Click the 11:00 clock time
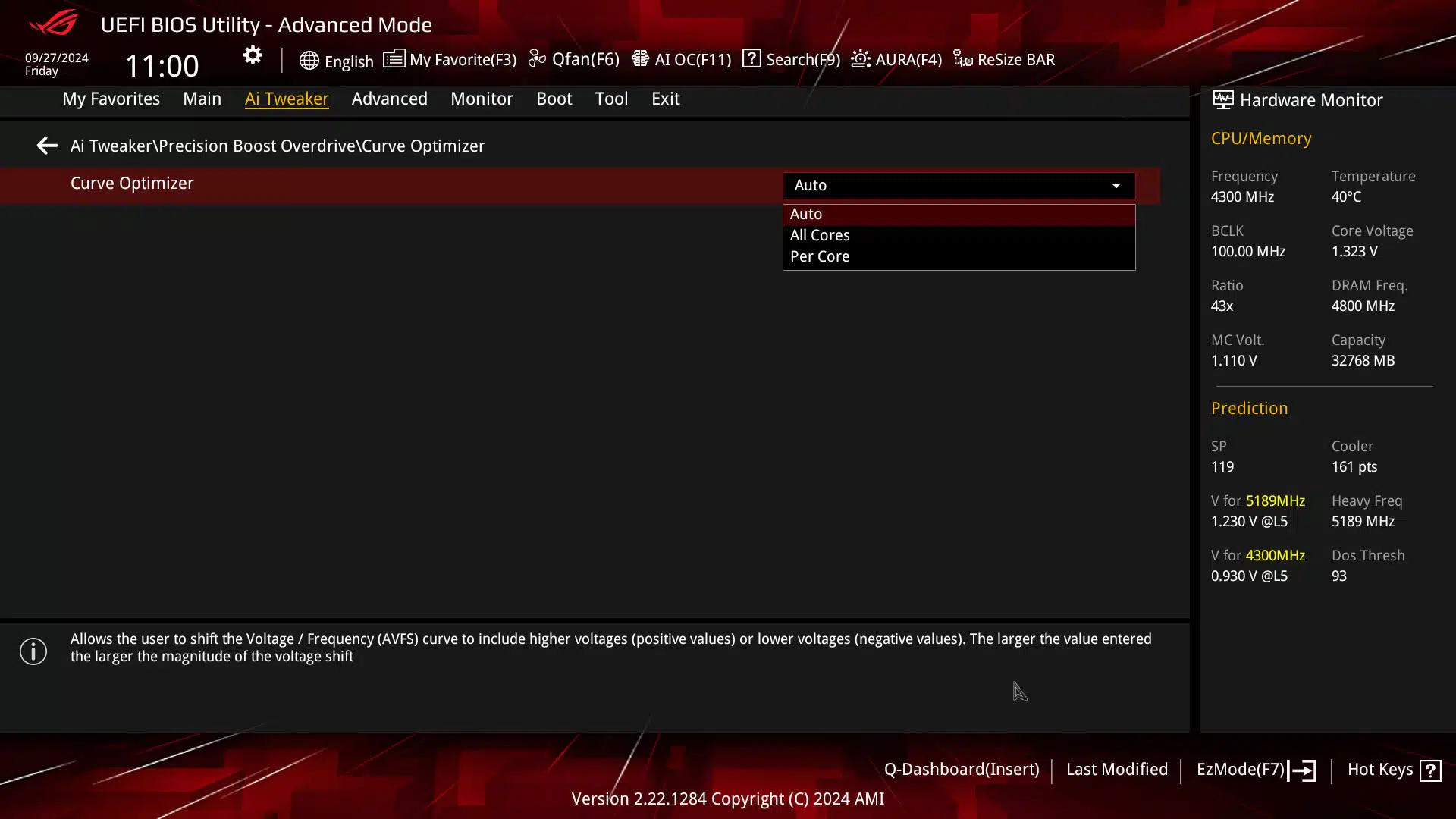Image resolution: width=1456 pixels, height=819 pixels. 162,66
